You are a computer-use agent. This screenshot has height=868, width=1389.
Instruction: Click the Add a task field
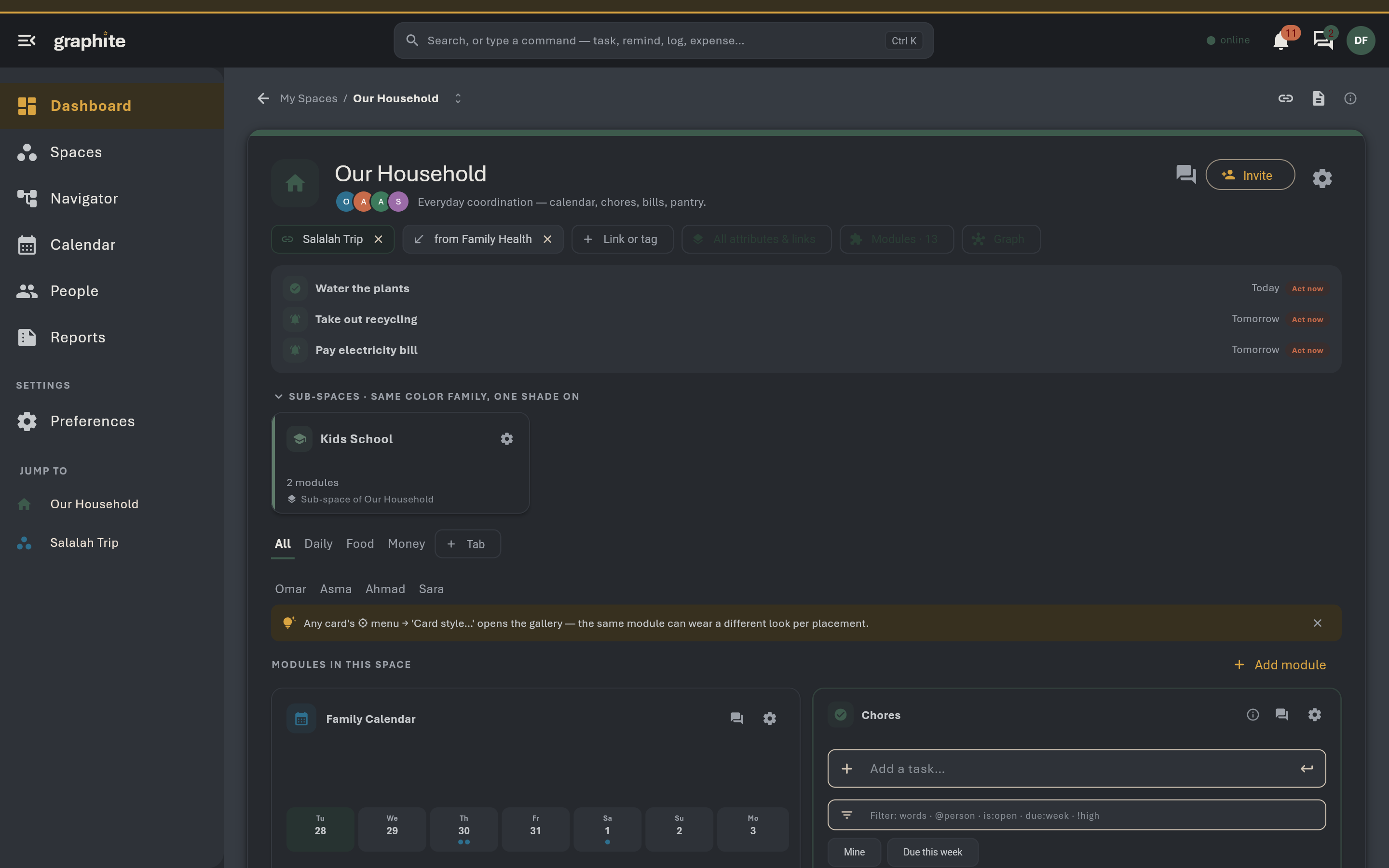1076,769
